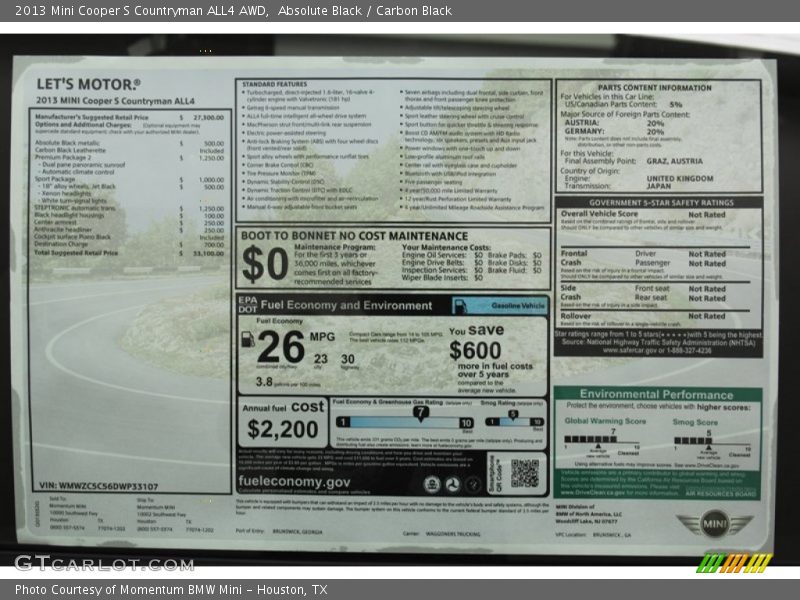Click the Fuel Economy and Environment header
The width and height of the screenshot is (800, 600).
point(346,305)
